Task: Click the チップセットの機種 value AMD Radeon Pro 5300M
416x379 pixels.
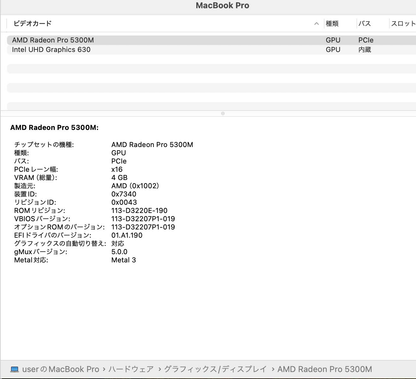Action: coord(152,145)
